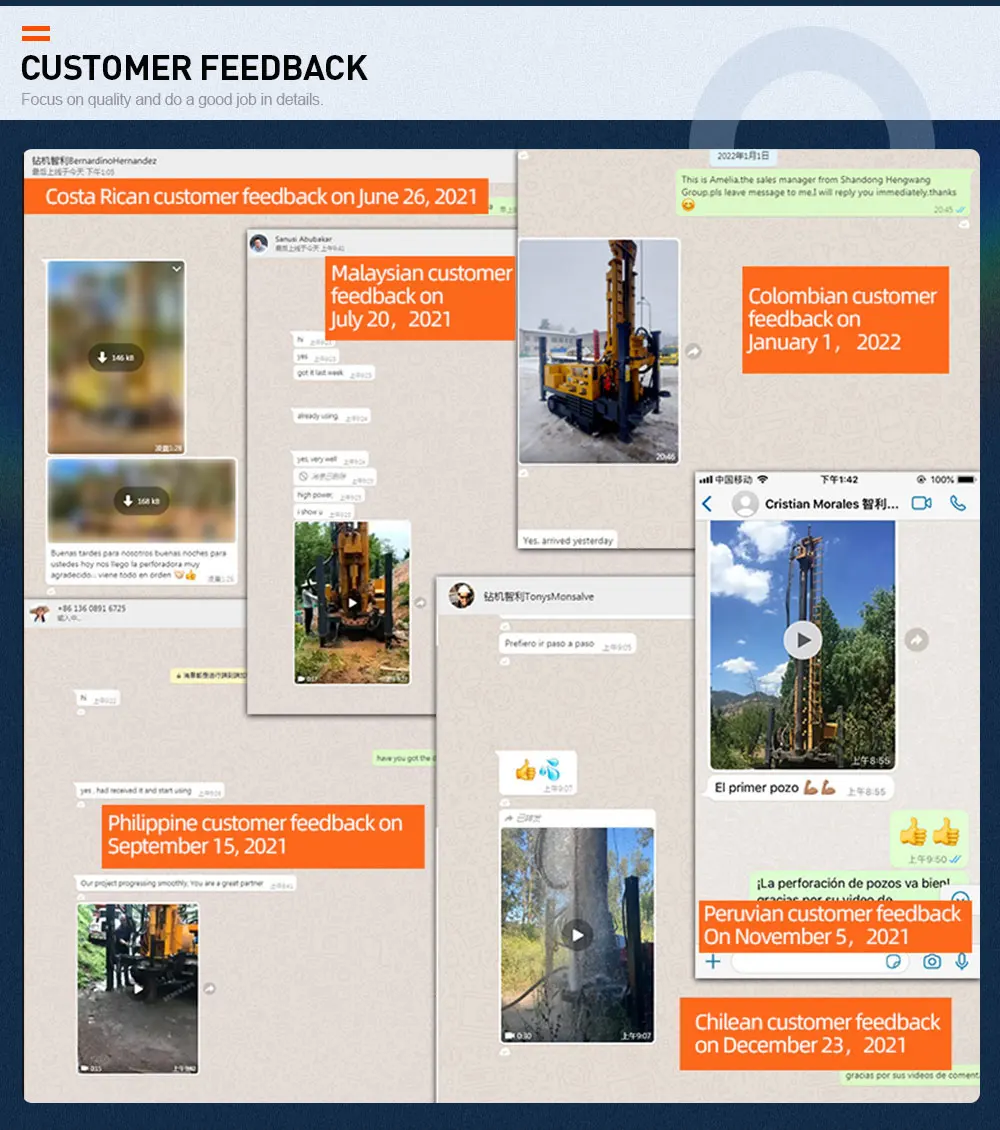
Task: Play video under Philippine customer feedback
Action: tap(138, 988)
